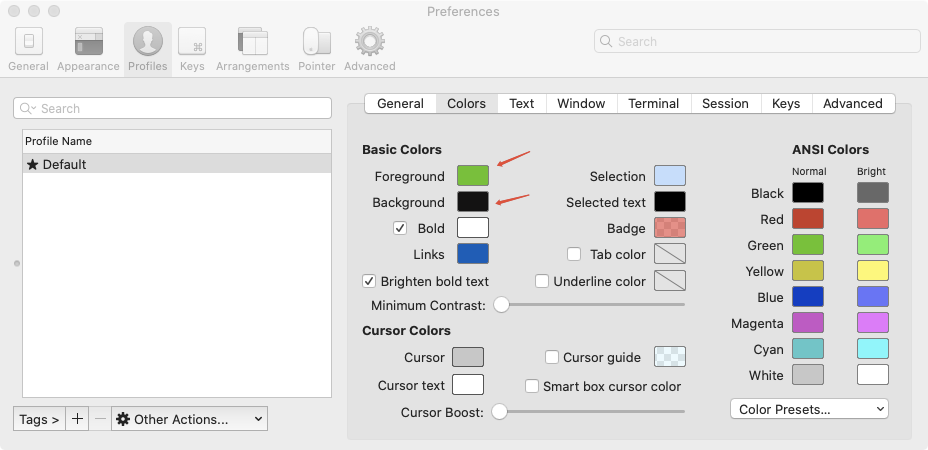
Task: Click the Minimum Contrast slider handle
Action: (x=501, y=305)
